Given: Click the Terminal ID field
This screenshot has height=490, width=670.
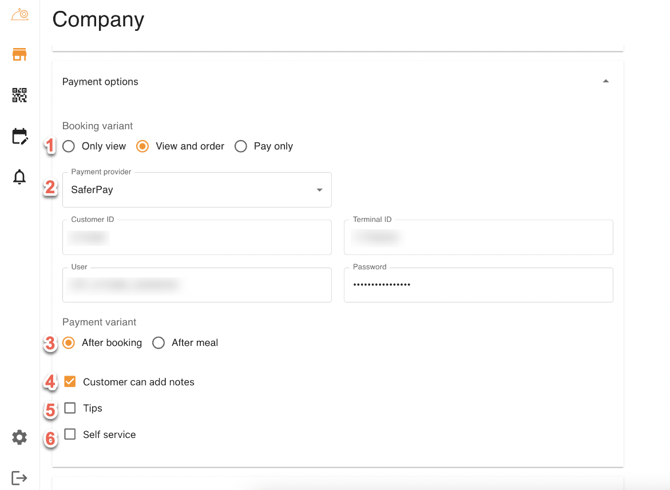Looking at the screenshot, I should (x=478, y=238).
